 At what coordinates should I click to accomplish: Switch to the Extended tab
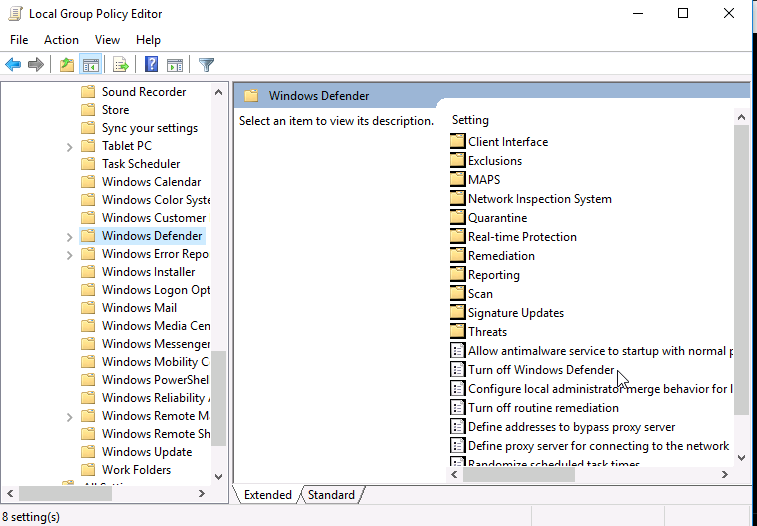click(x=267, y=495)
